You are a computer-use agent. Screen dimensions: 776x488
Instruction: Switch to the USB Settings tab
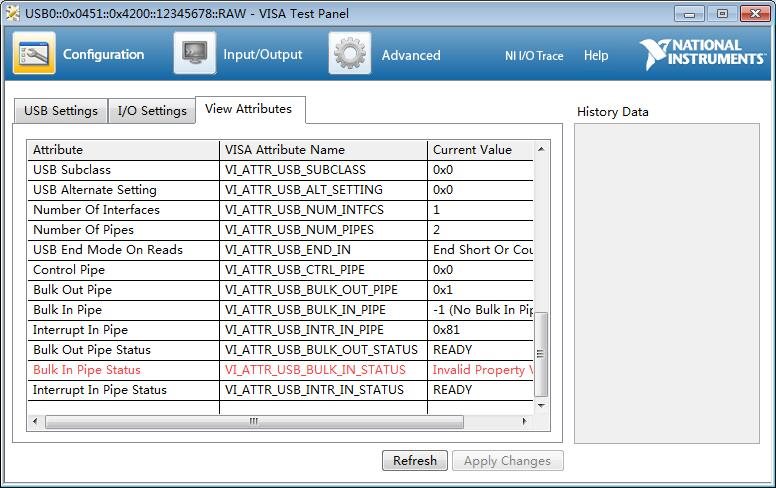61,110
